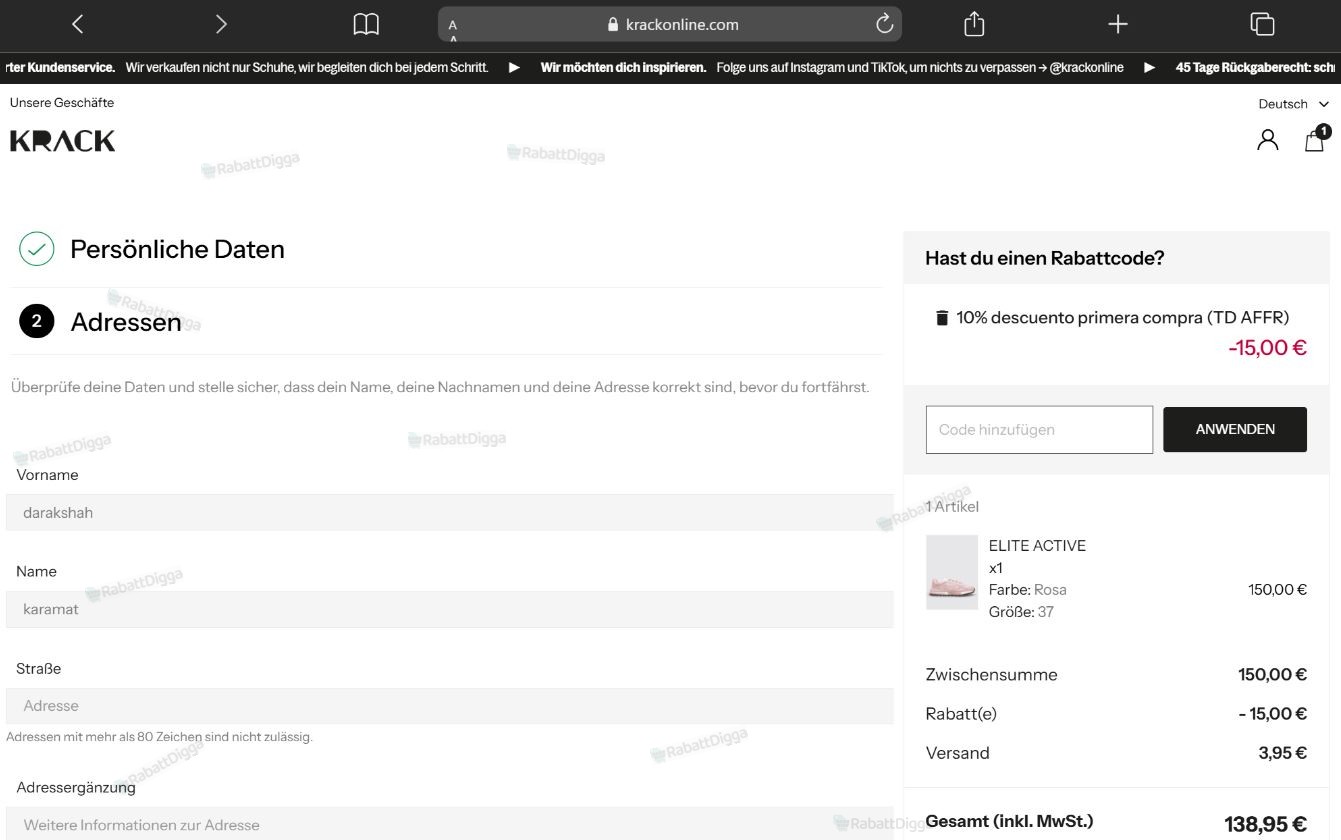
Task: Click the ANWENDEN button
Action: (1235, 429)
